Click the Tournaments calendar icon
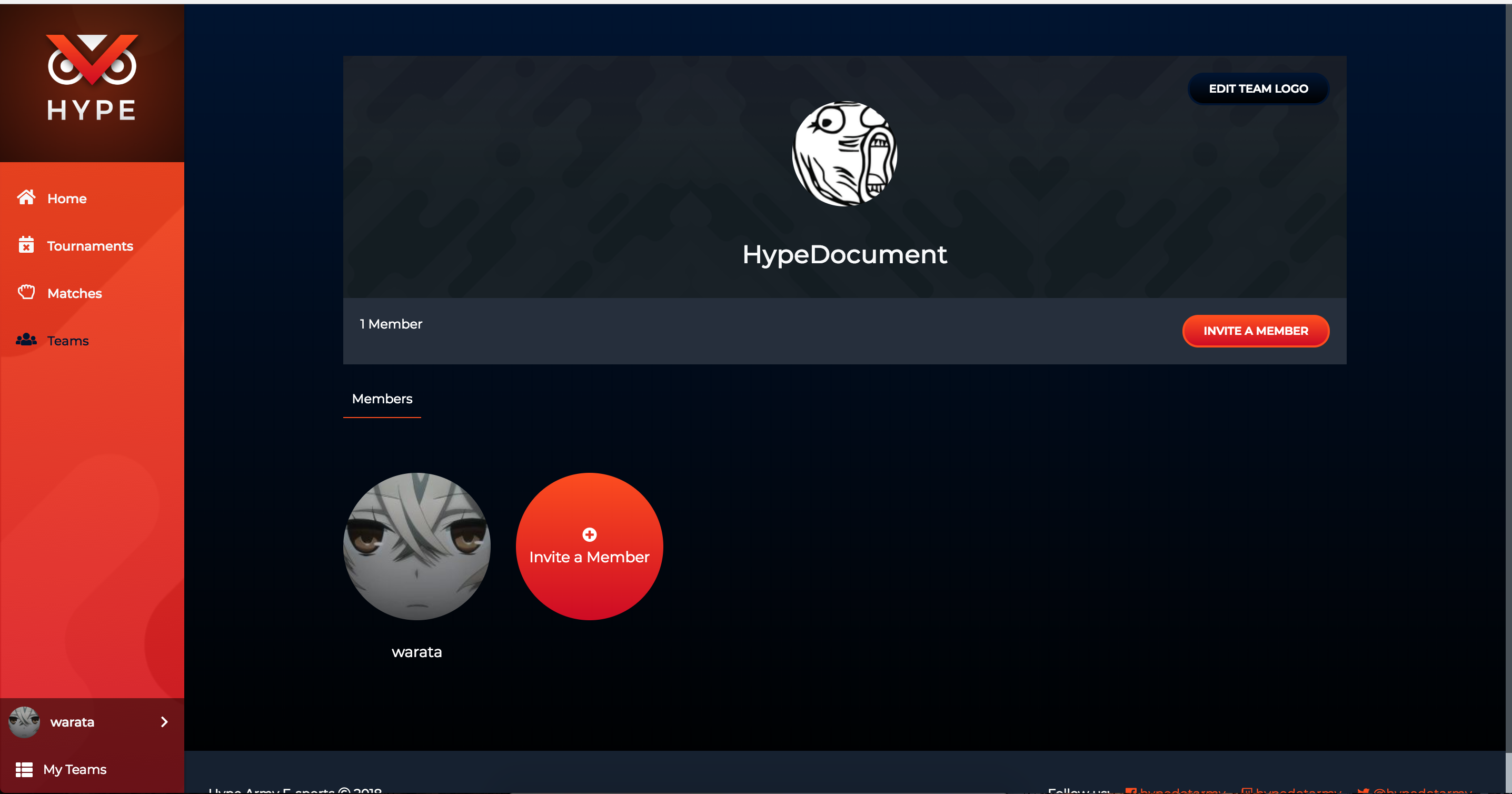Viewport: 1512px width, 794px height. (26, 245)
